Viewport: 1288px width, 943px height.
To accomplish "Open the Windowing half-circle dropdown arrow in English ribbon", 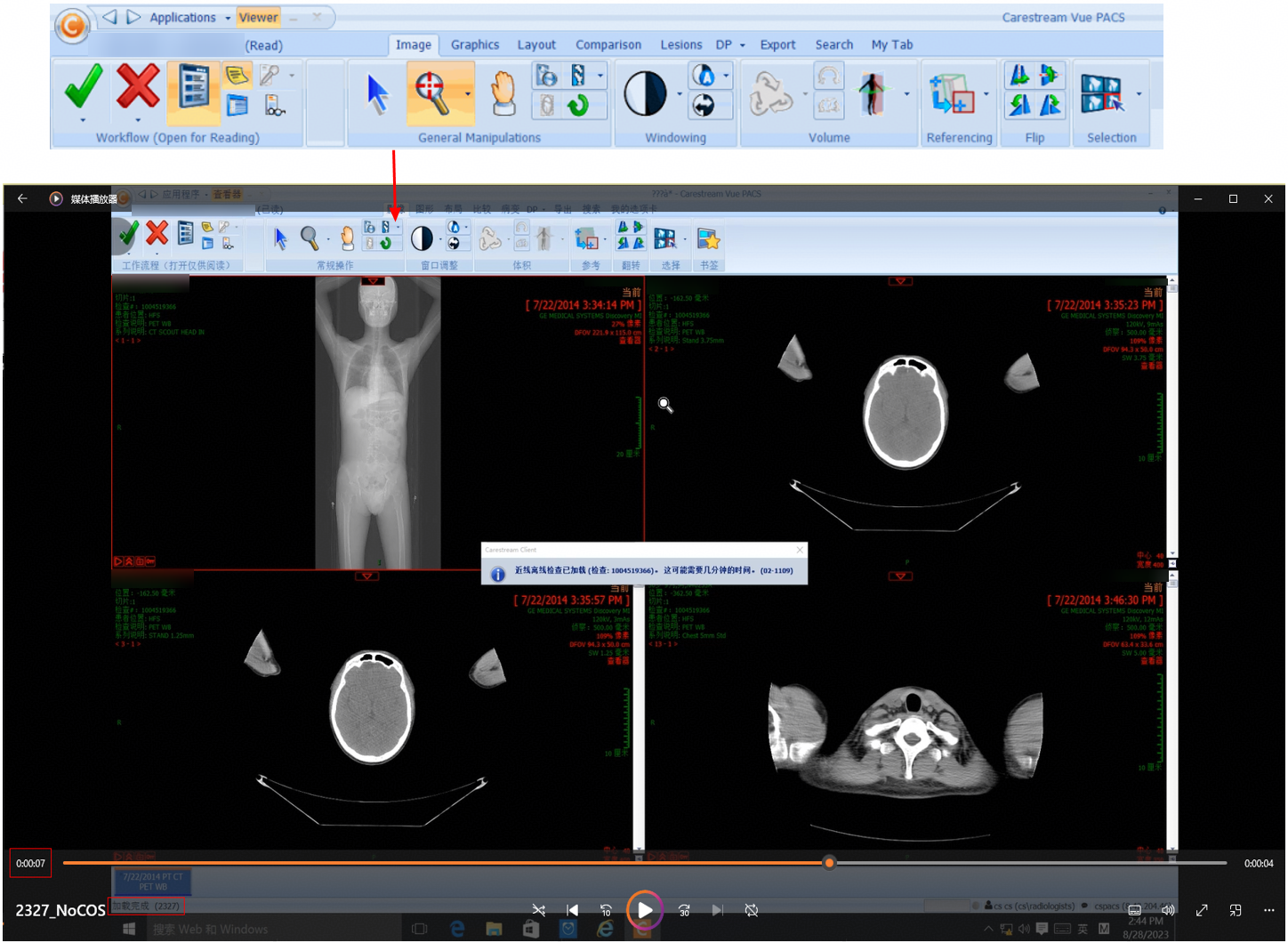I will [680, 93].
